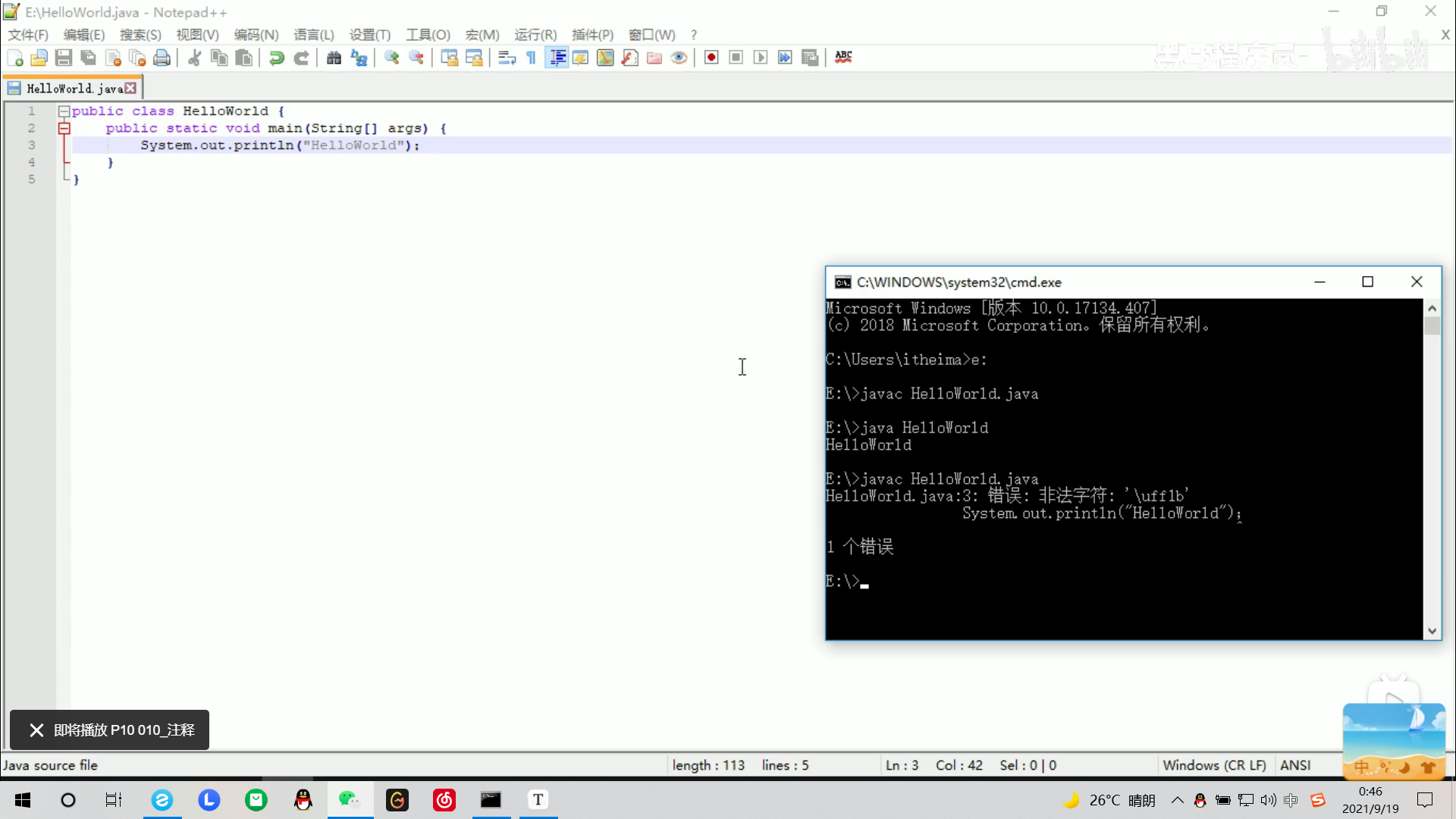Save the current file via toolbar icon
Image resolution: width=1456 pixels, height=819 pixels.
point(64,58)
